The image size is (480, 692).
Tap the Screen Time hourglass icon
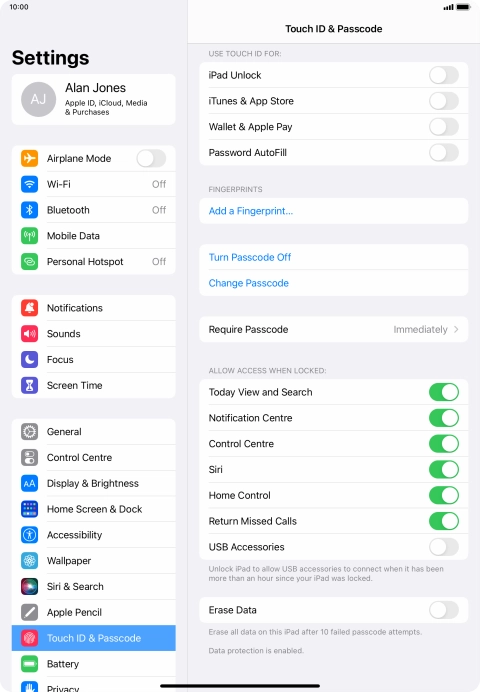click(x=30, y=385)
